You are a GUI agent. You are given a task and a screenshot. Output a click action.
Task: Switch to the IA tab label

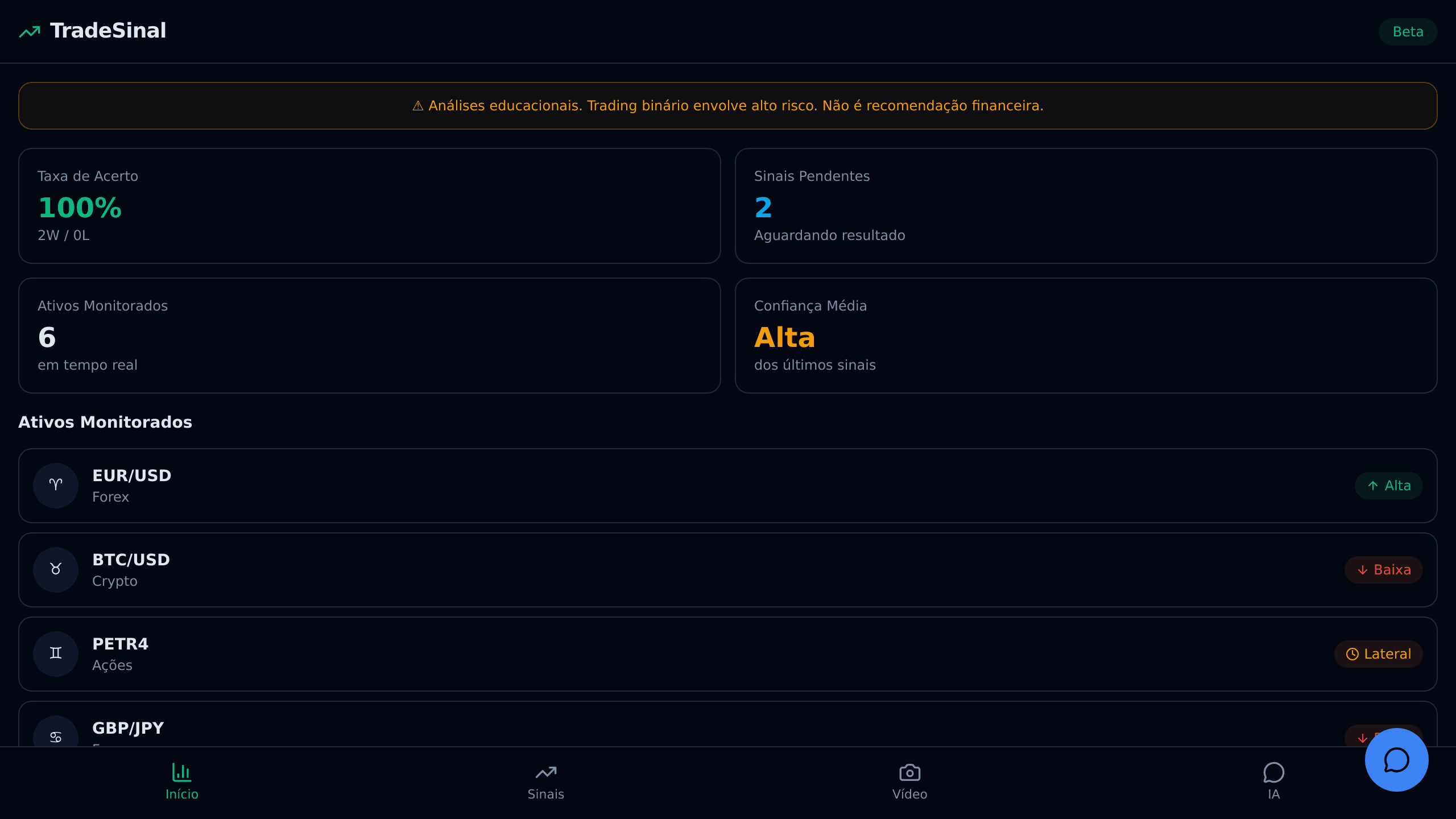tap(1274, 795)
